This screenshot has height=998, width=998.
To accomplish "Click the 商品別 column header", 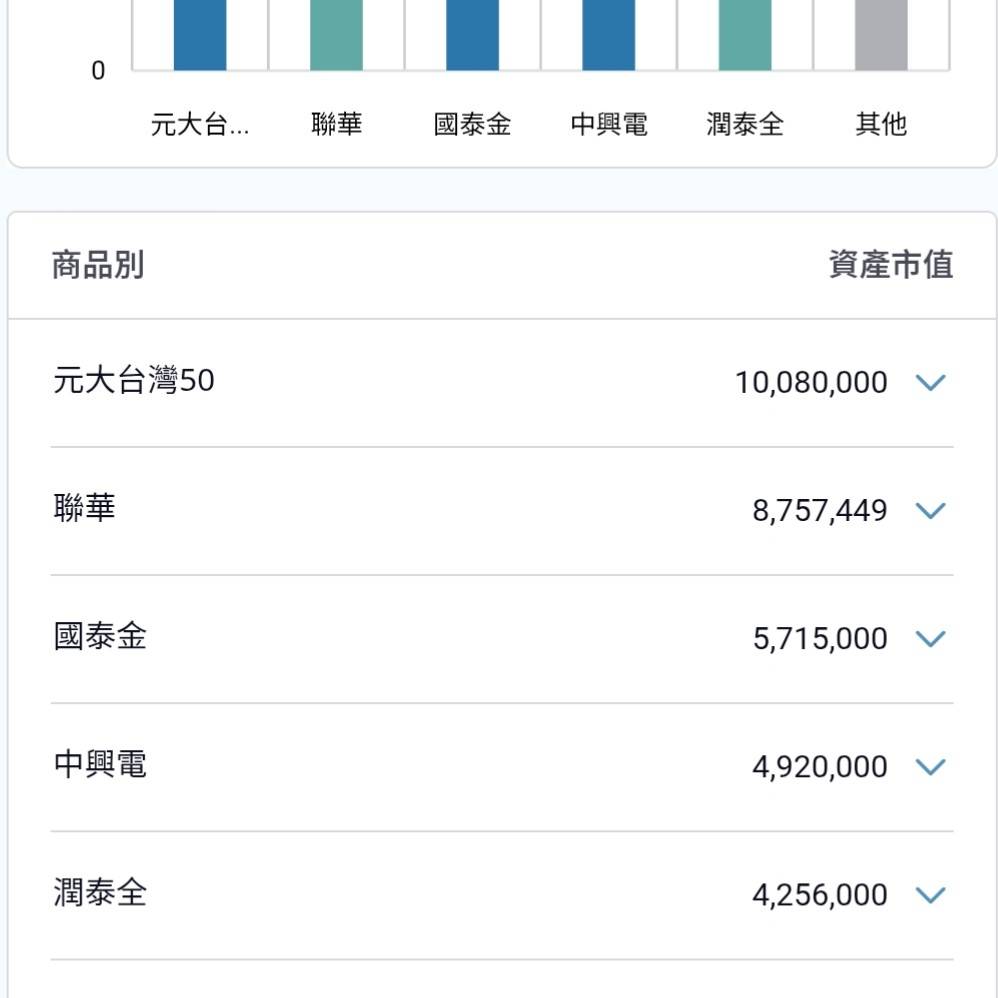I will click(98, 265).
